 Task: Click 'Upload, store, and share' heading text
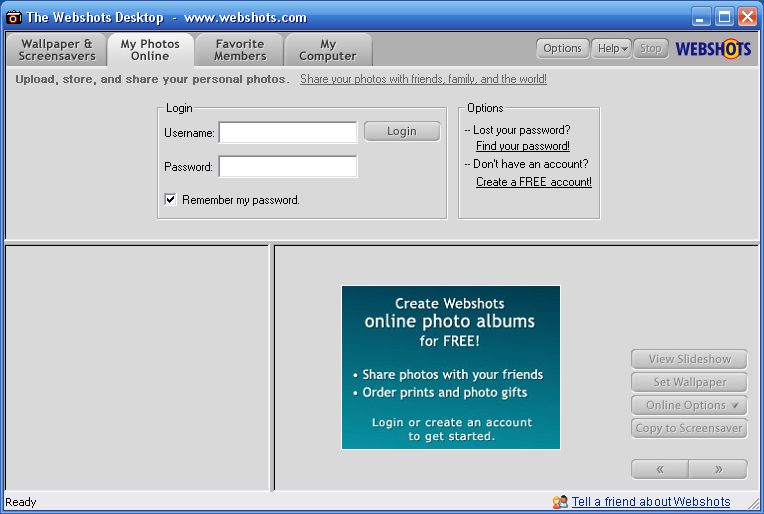coord(152,79)
